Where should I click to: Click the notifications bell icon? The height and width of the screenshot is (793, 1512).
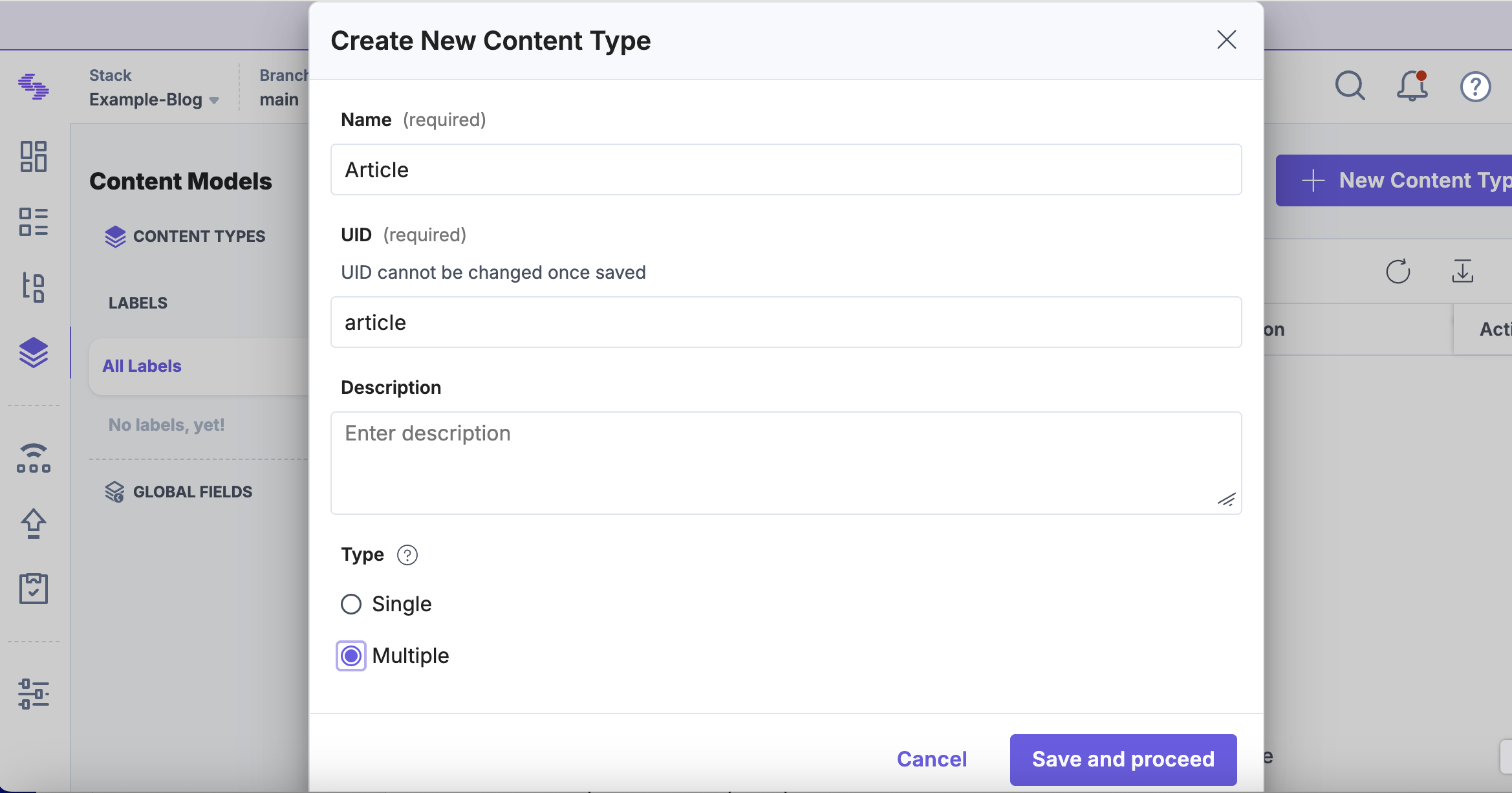(1412, 86)
